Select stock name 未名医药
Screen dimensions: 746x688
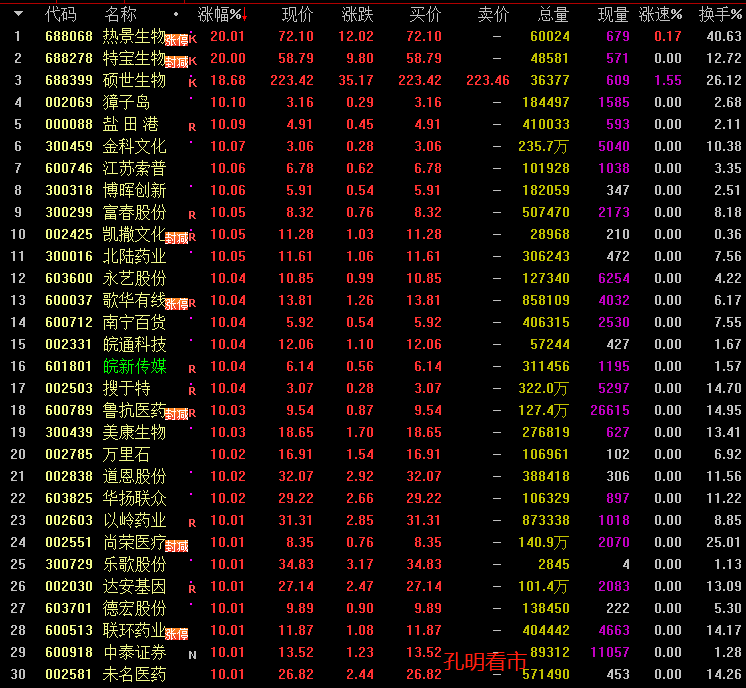tap(134, 674)
